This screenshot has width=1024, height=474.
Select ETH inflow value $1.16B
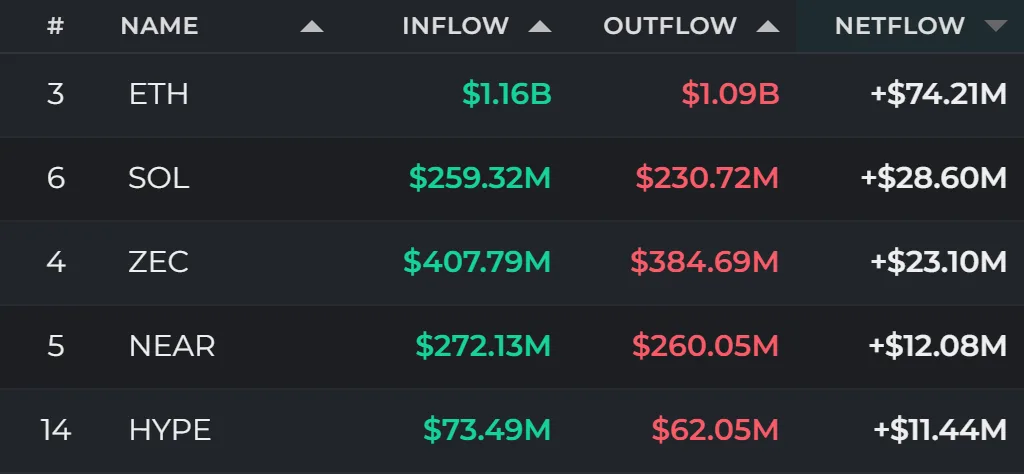pyautogui.click(x=507, y=95)
